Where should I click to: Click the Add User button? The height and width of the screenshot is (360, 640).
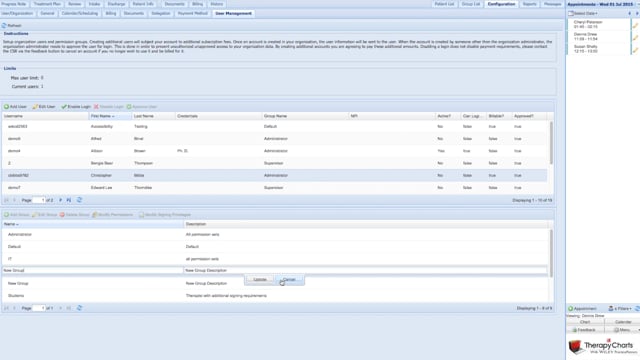15,107
